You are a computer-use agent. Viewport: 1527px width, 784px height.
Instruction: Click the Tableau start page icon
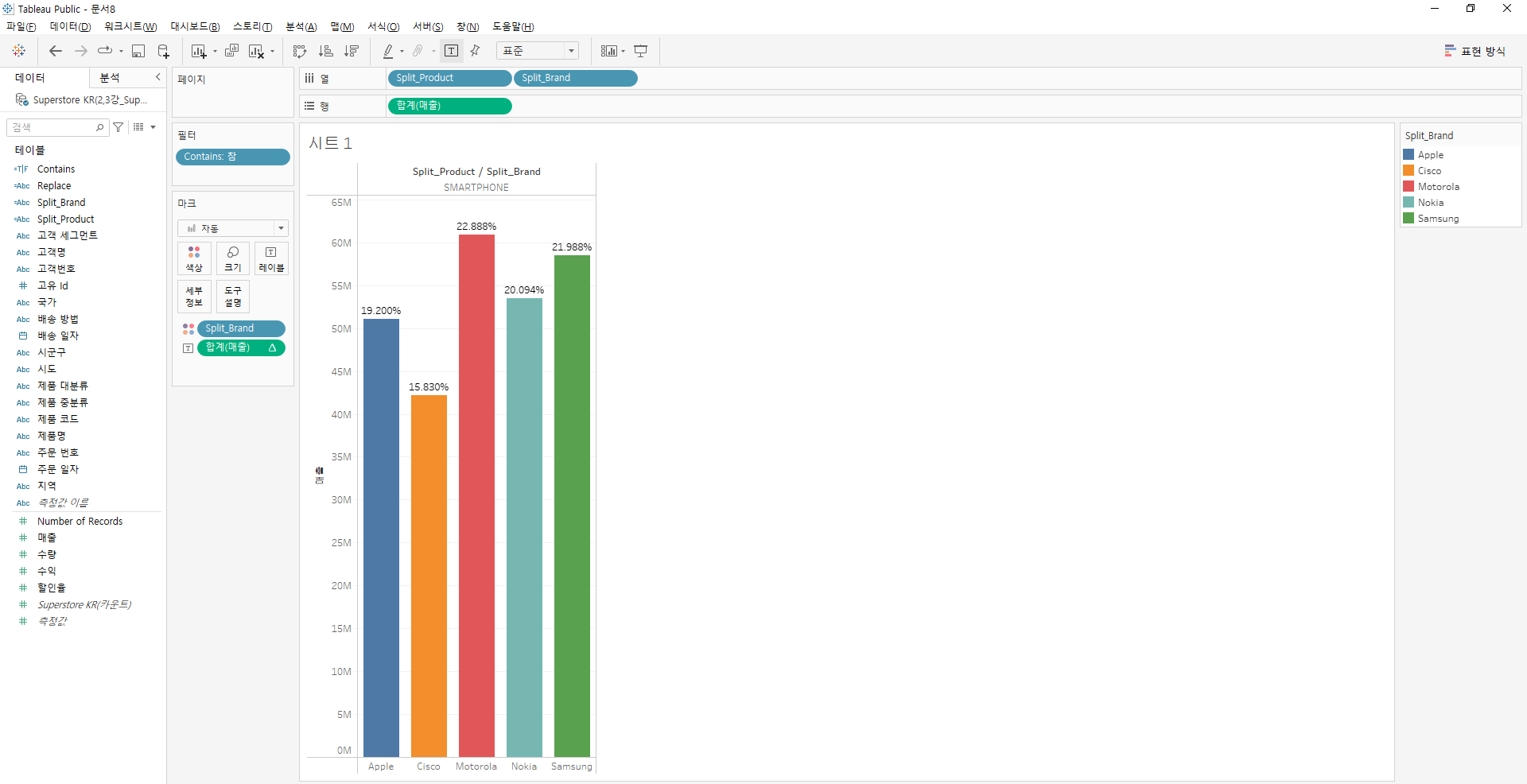[19, 51]
